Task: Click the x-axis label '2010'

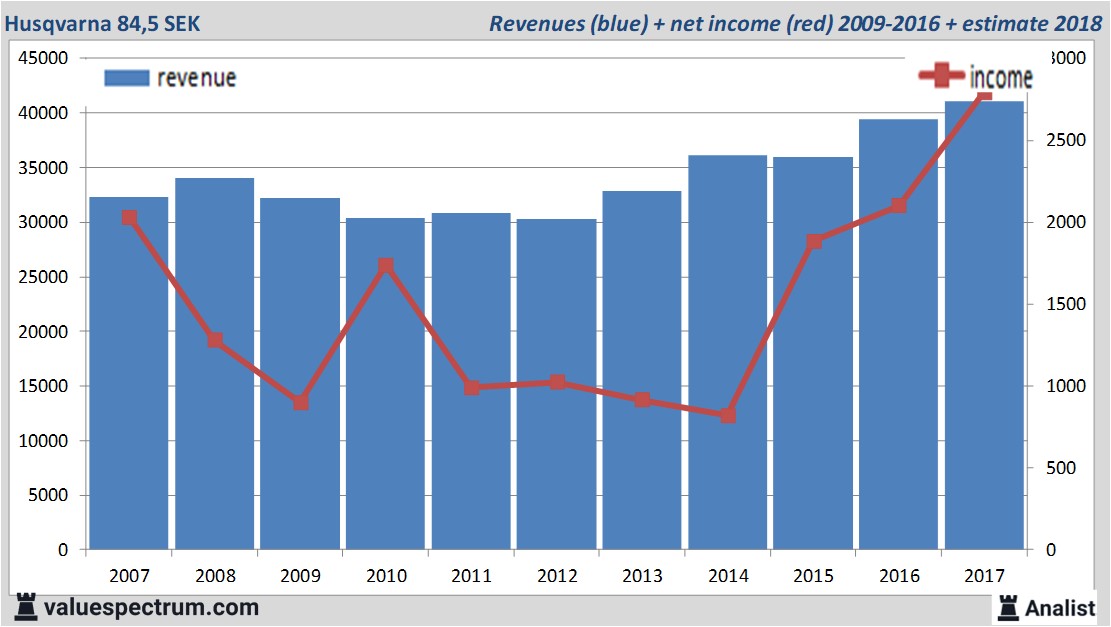Action: (386, 576)
